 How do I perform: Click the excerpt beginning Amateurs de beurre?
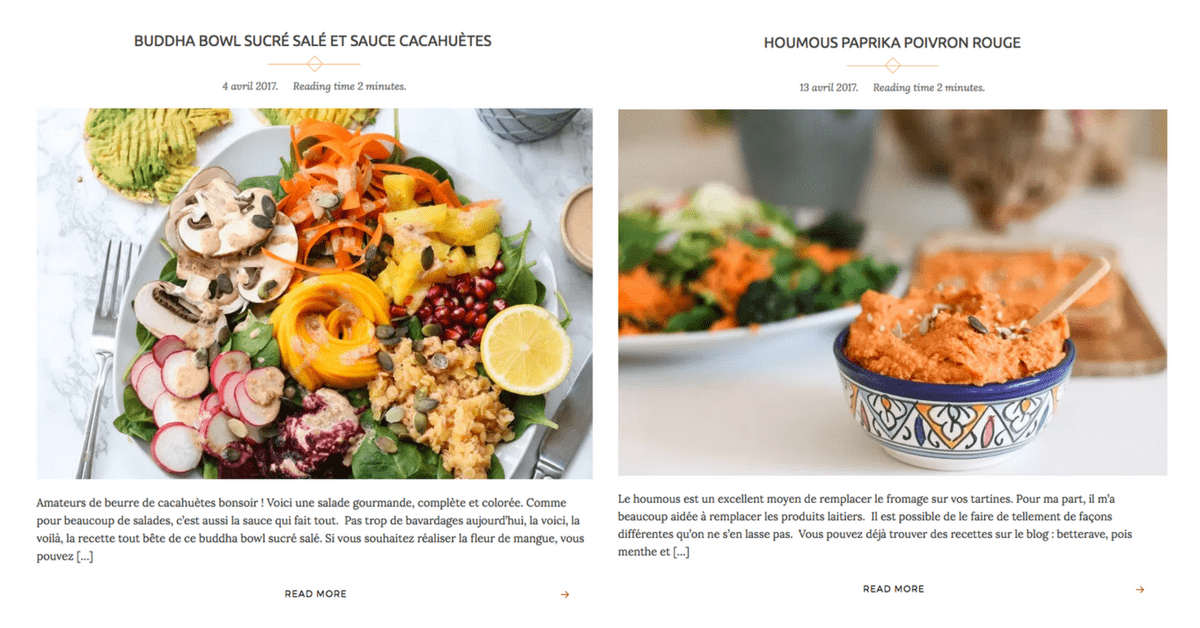click(x=311, y=530)
